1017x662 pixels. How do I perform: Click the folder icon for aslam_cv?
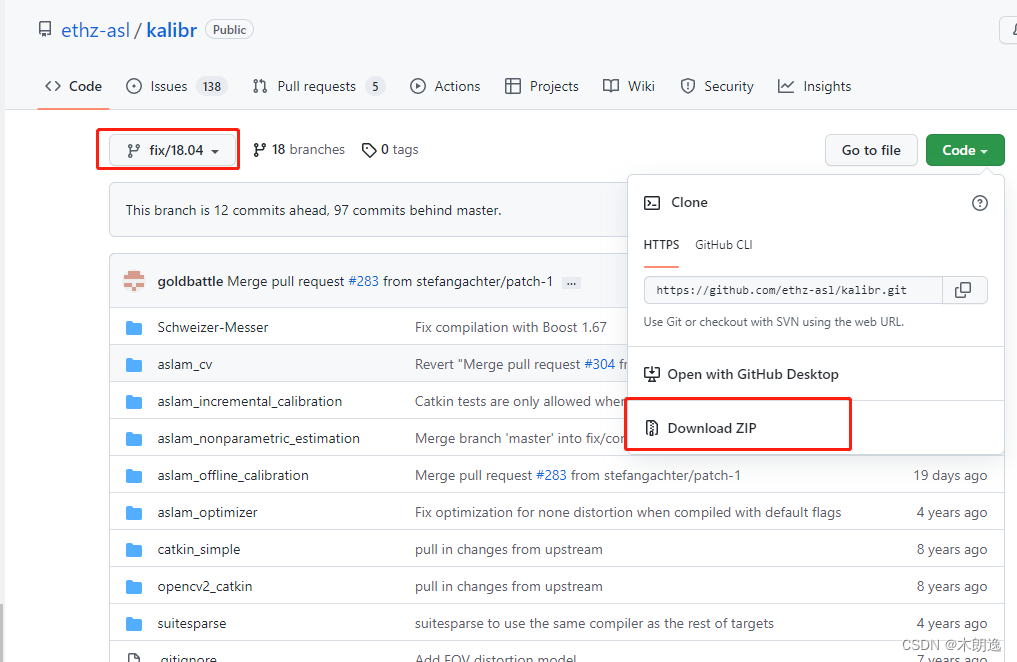[x=134, y=364]
